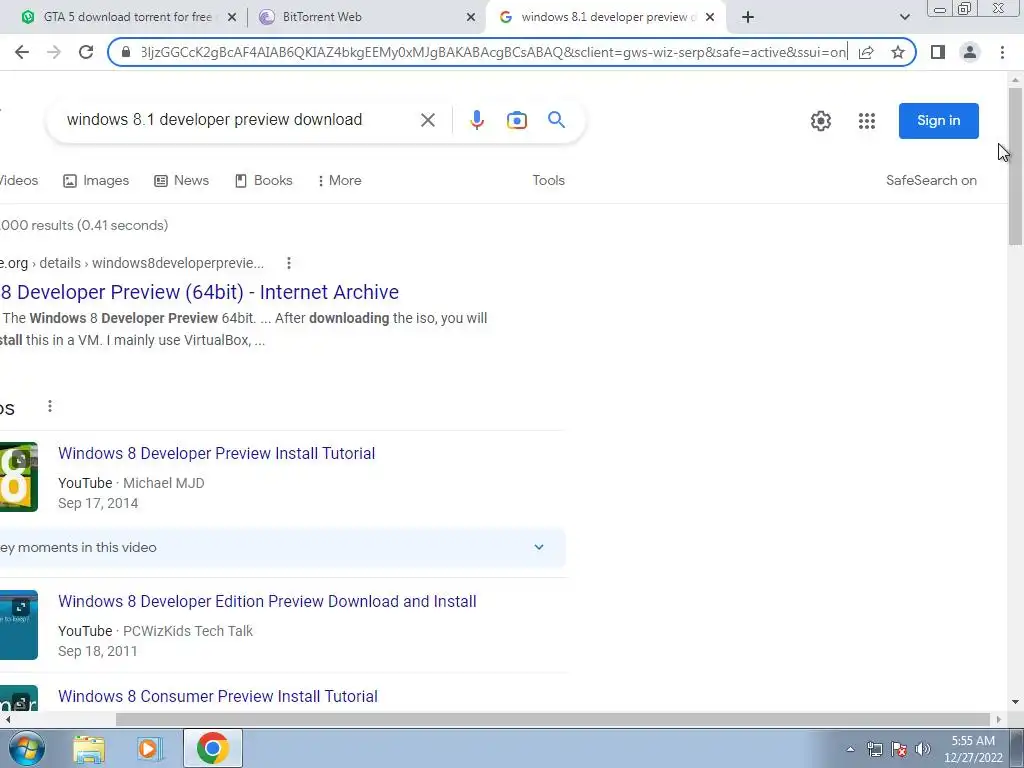
Task: Open the Google apps grid
Action: pyautogui.click(x=867, y=121)
